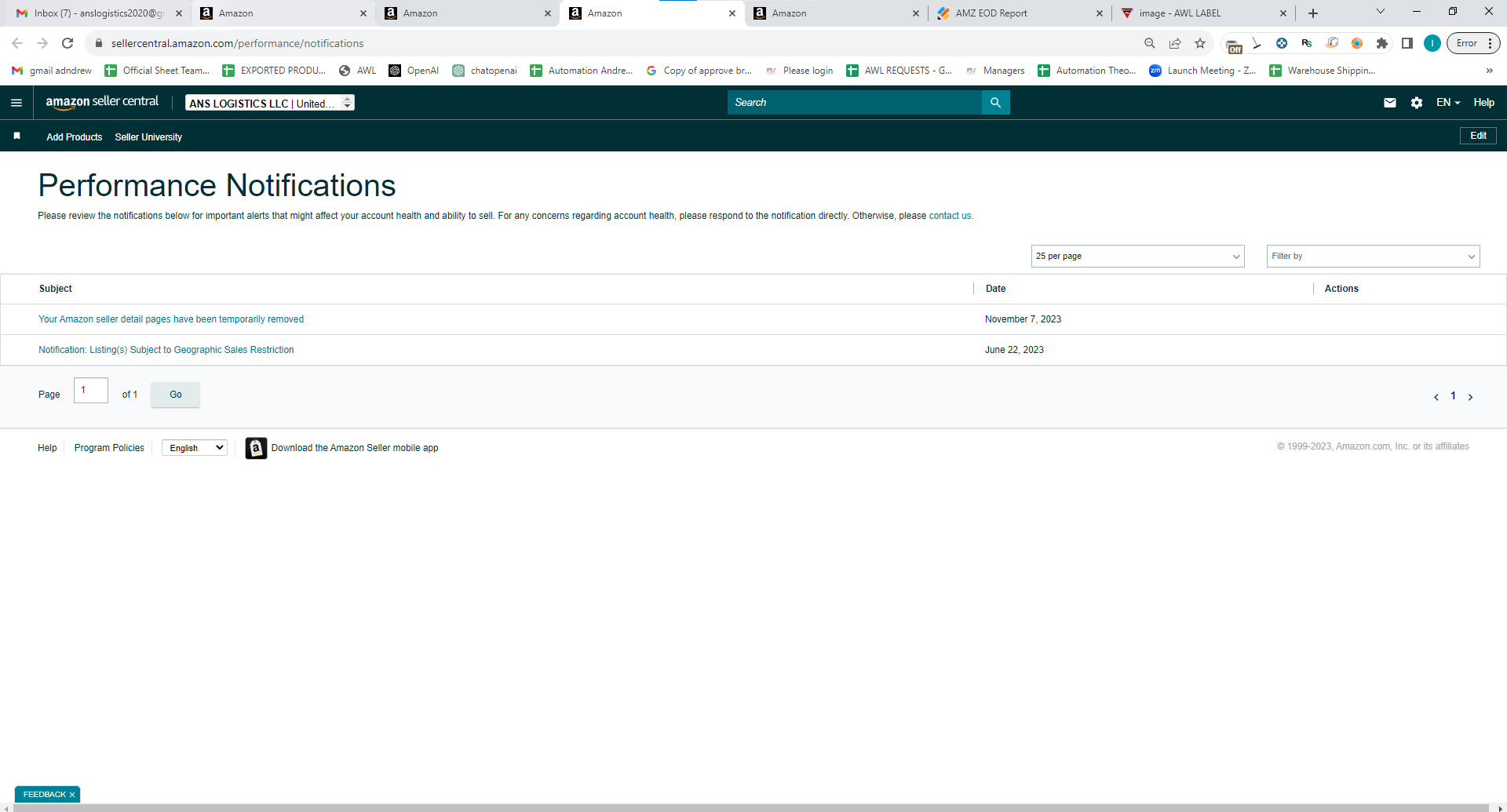Click current page number 1 in pagination
Viewport: 1507px width, 812px height.
click(x=1453, y=396)
